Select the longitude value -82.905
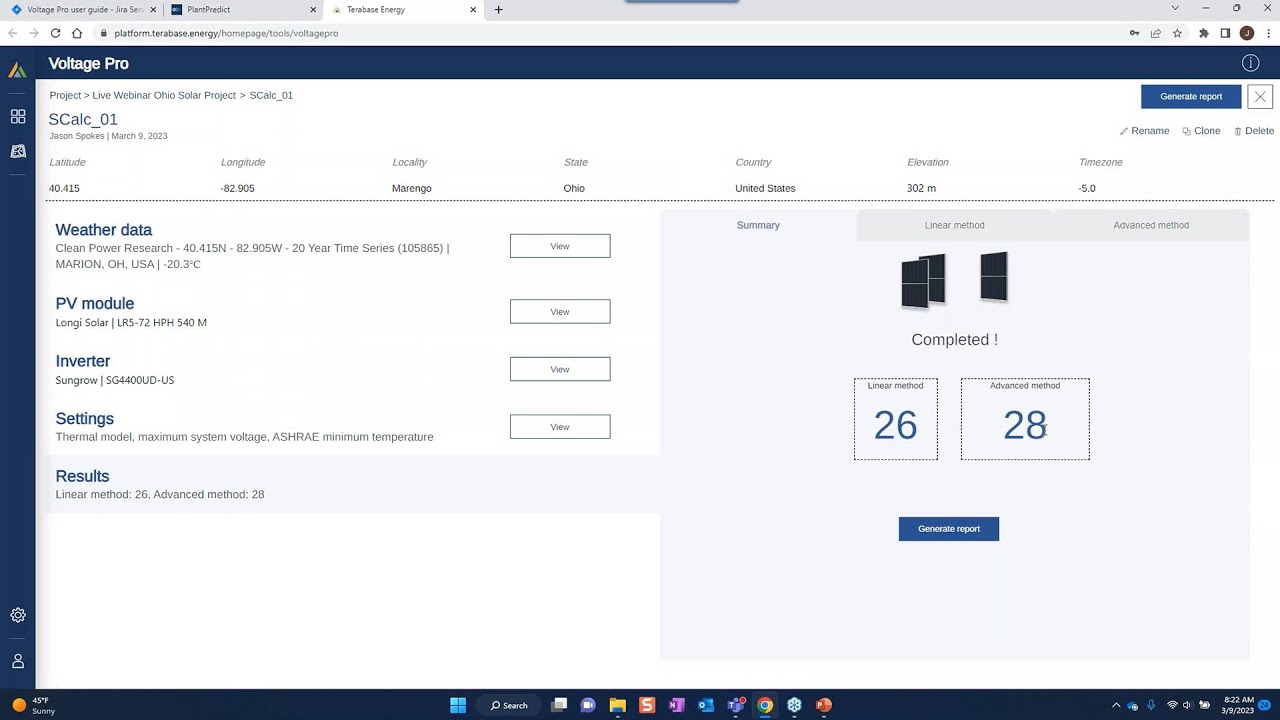The height and width of the screenshot is (720, 1280). point(238,188)
